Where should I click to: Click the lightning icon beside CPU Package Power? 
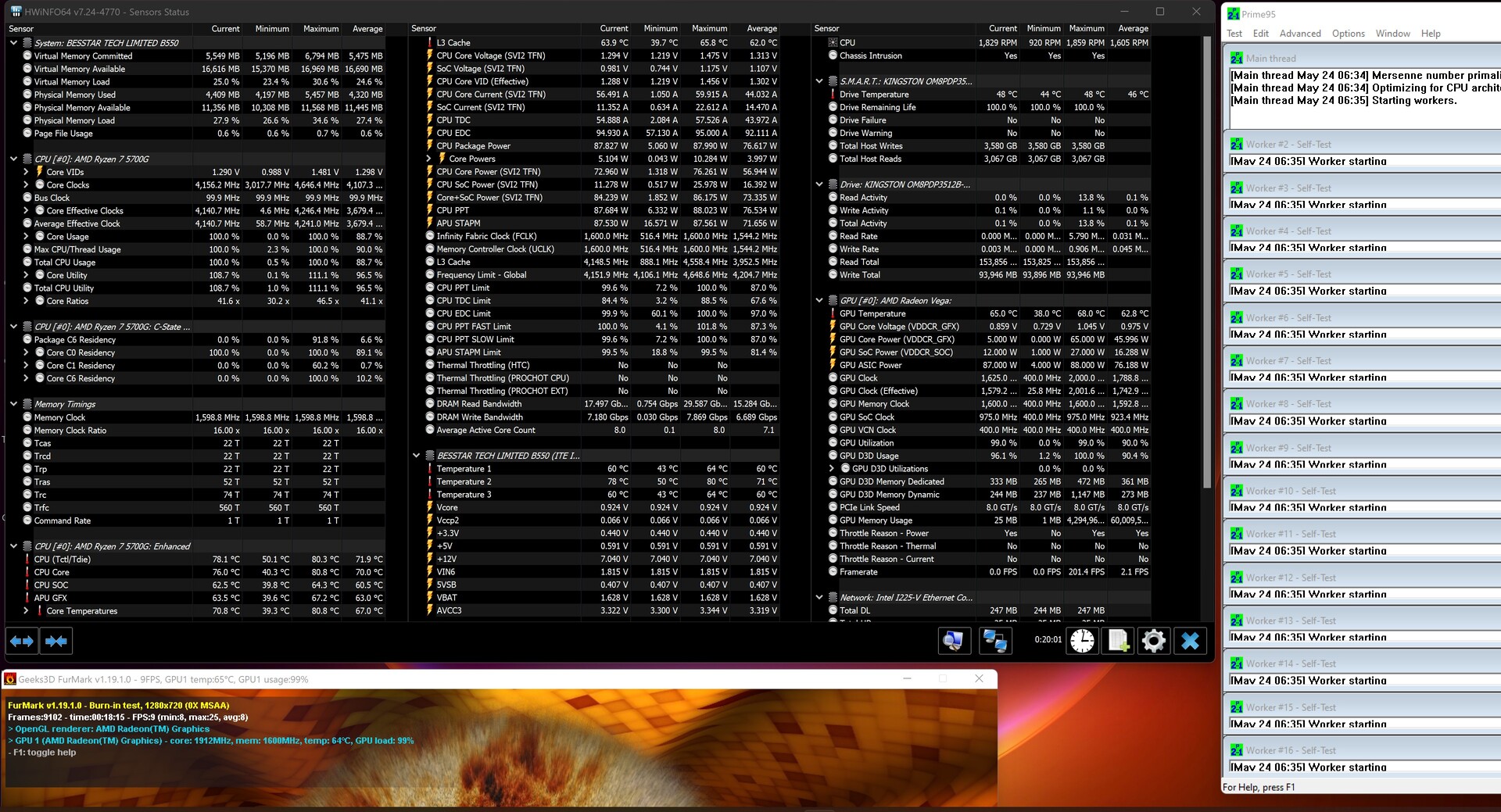pyautogui.click(x=429, y=146)
